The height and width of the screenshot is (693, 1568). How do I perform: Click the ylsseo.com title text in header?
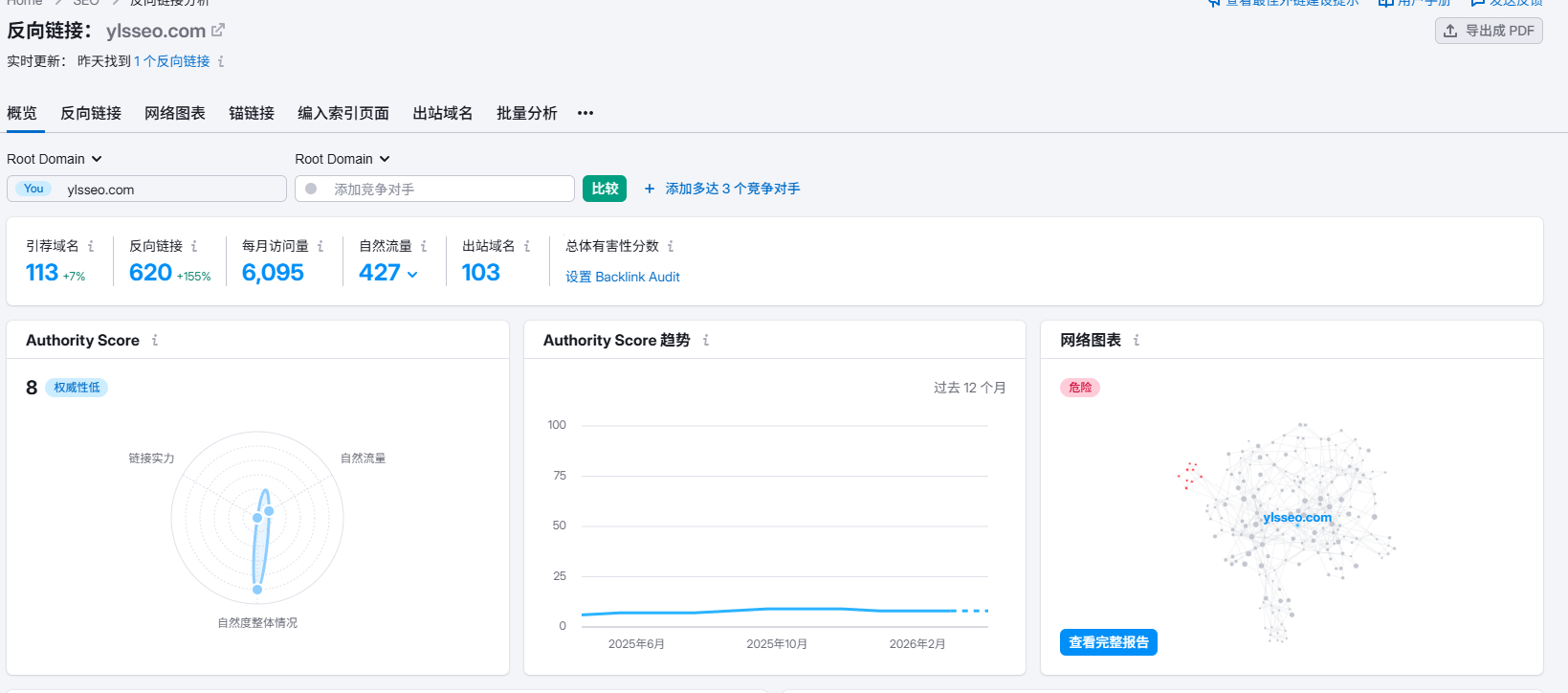156,31
